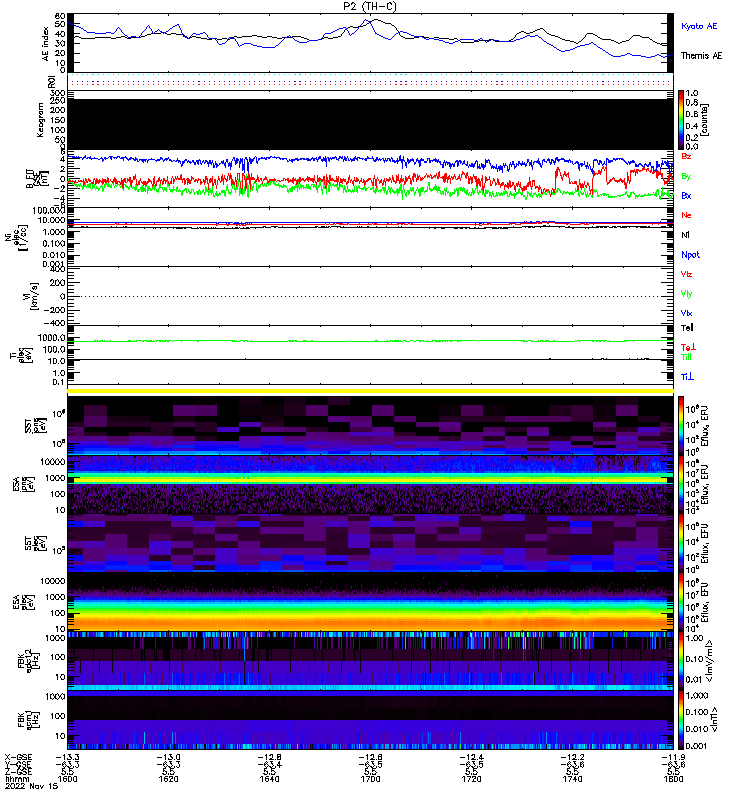750x800 pixels.
Task: Click the Kyoto AE legend label
Action: coord(699,26)
